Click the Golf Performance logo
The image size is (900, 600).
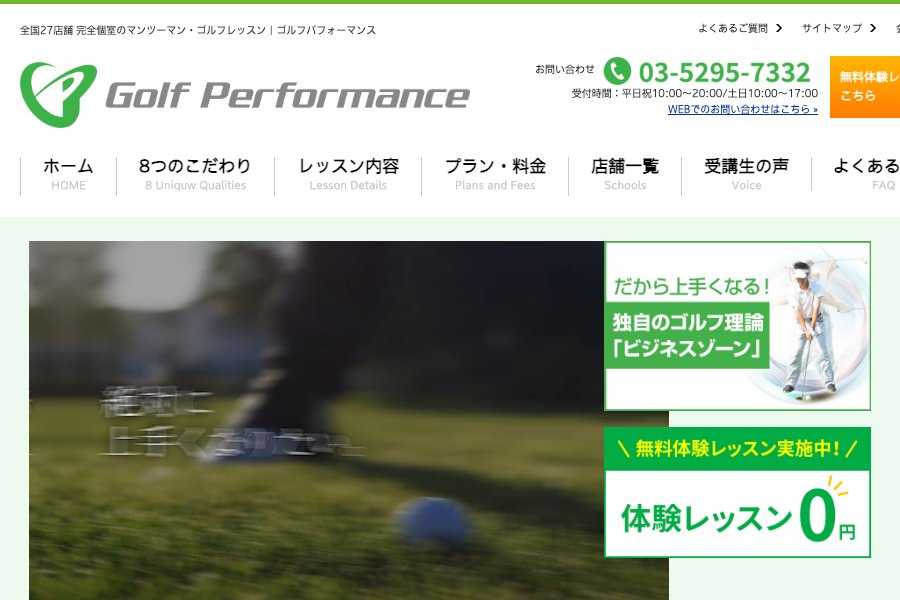click(x=245, y=95)
